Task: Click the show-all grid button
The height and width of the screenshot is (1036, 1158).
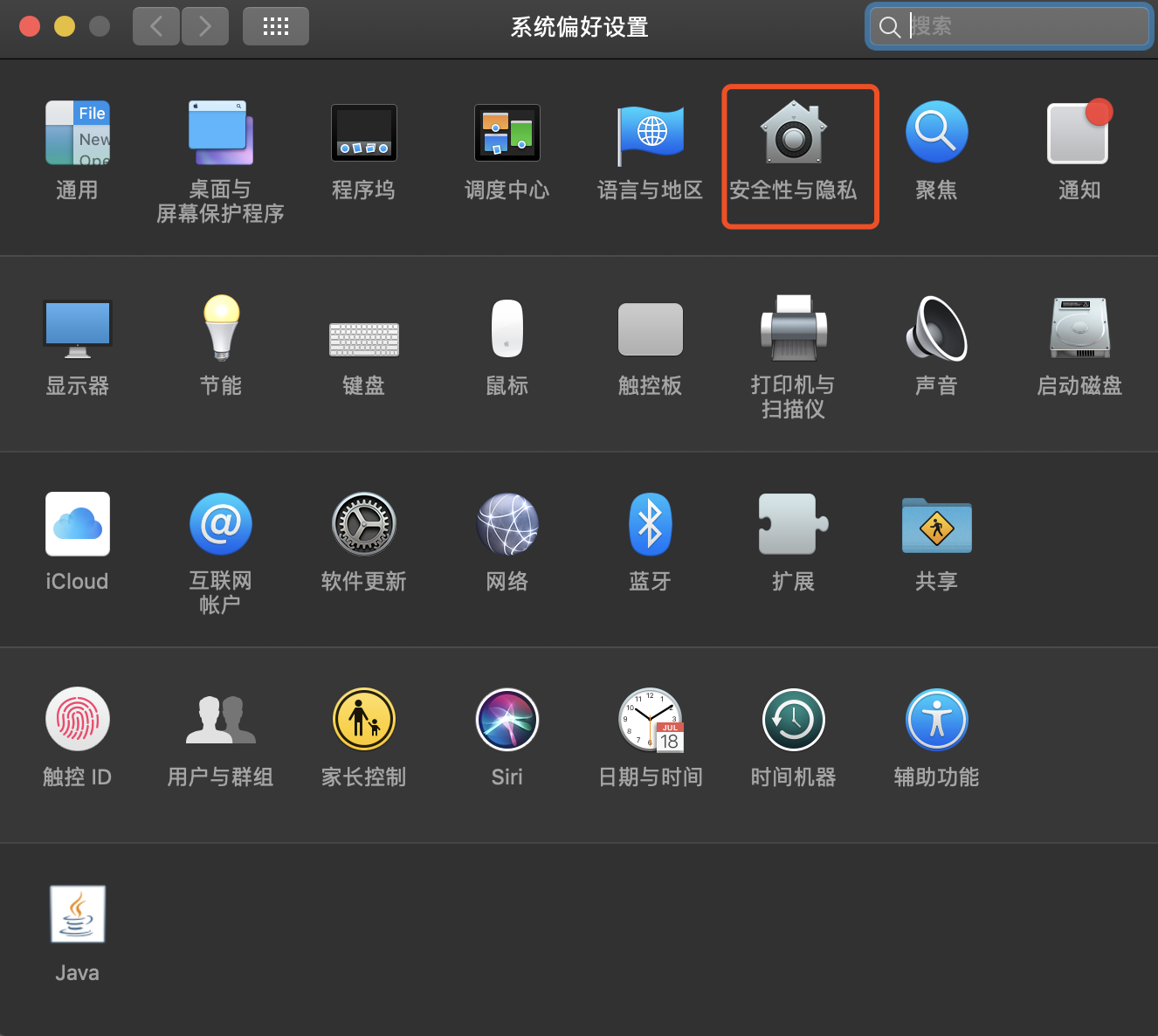Action: click(276, 26)
